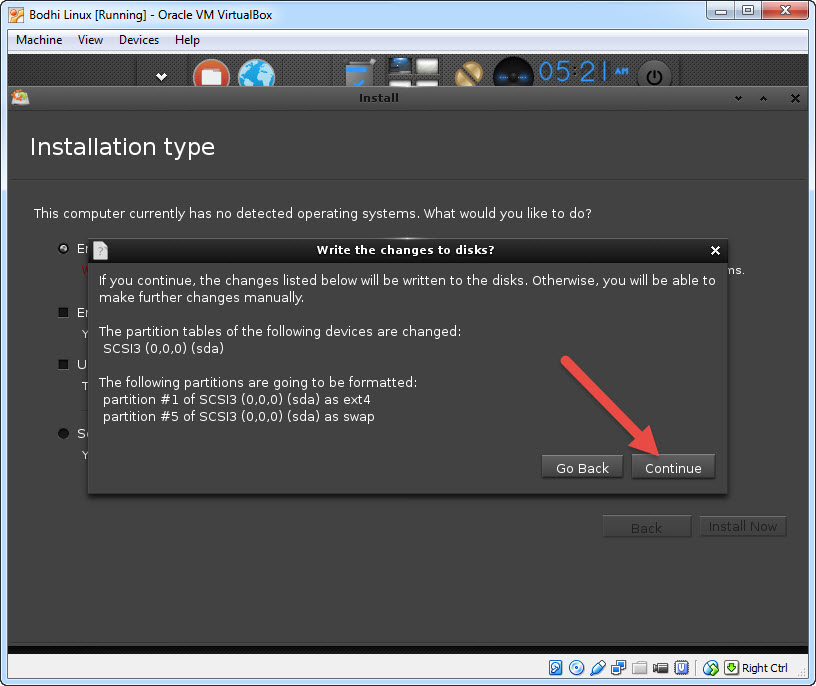Click the dimmed Install Now button
This screenshot has width=816, height=686.
[743, 527]
